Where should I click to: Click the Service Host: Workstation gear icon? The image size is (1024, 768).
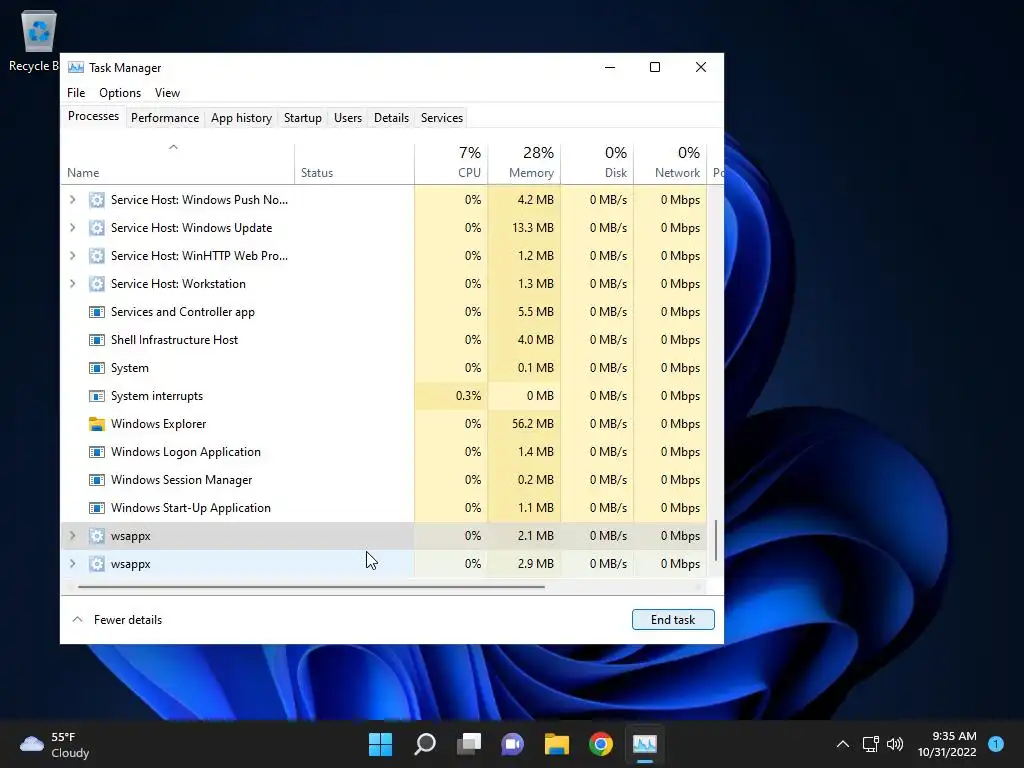click(x=97, y=284)
